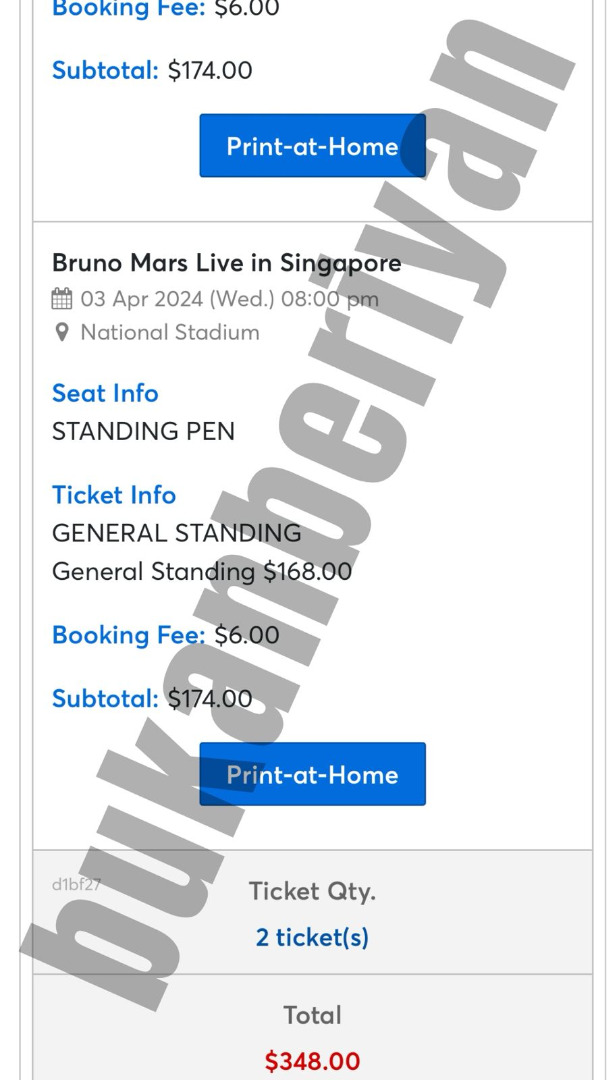Click the Ticket Qty. heading
Image resolution: width=607 pixels, height=1080 pixels.
point(312,891)
